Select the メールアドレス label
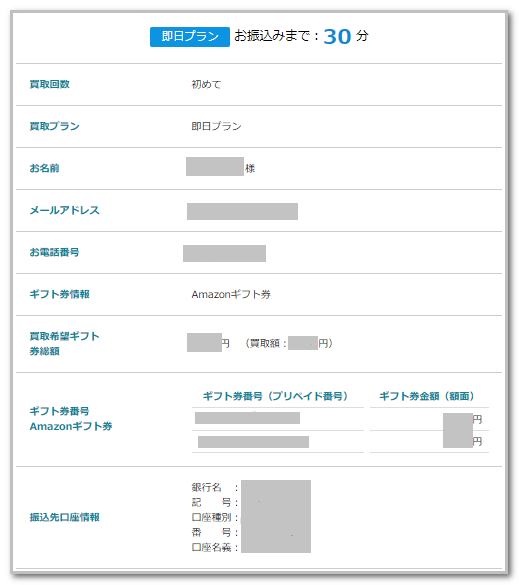 point(65,210)
